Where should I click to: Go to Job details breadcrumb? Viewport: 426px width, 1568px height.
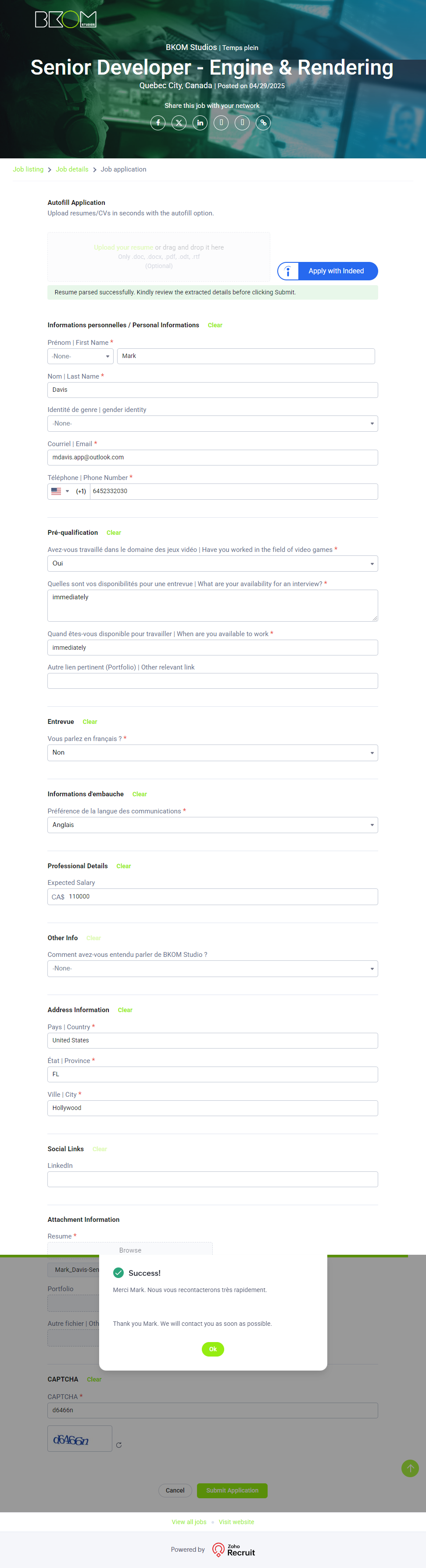coord(72,169)
